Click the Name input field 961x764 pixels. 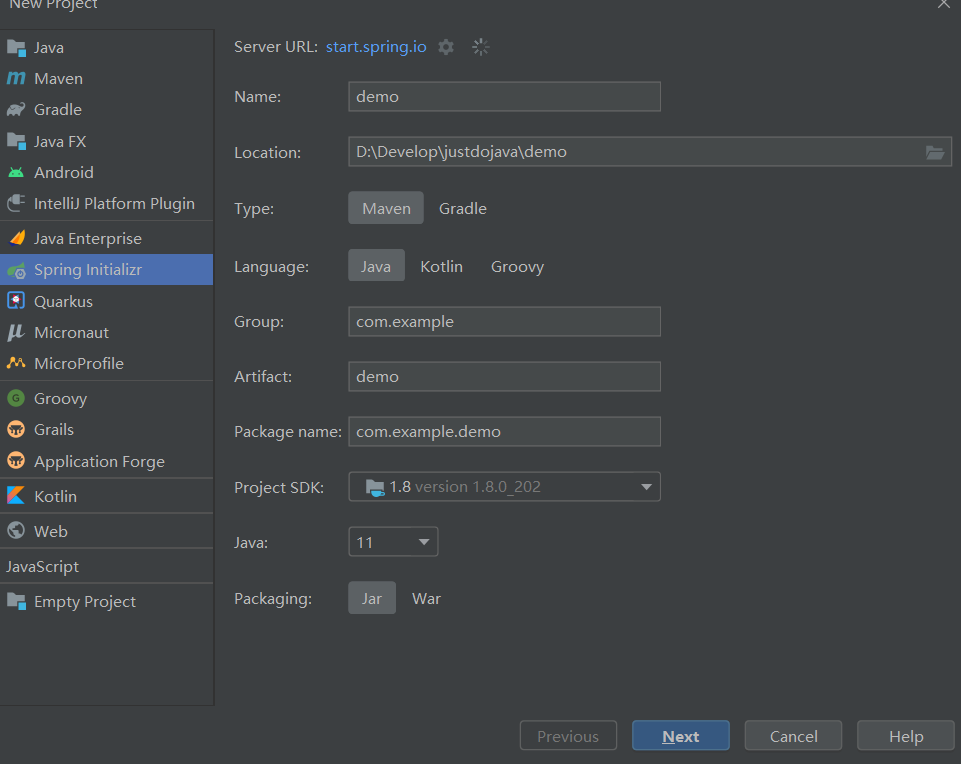click(504, 97)
